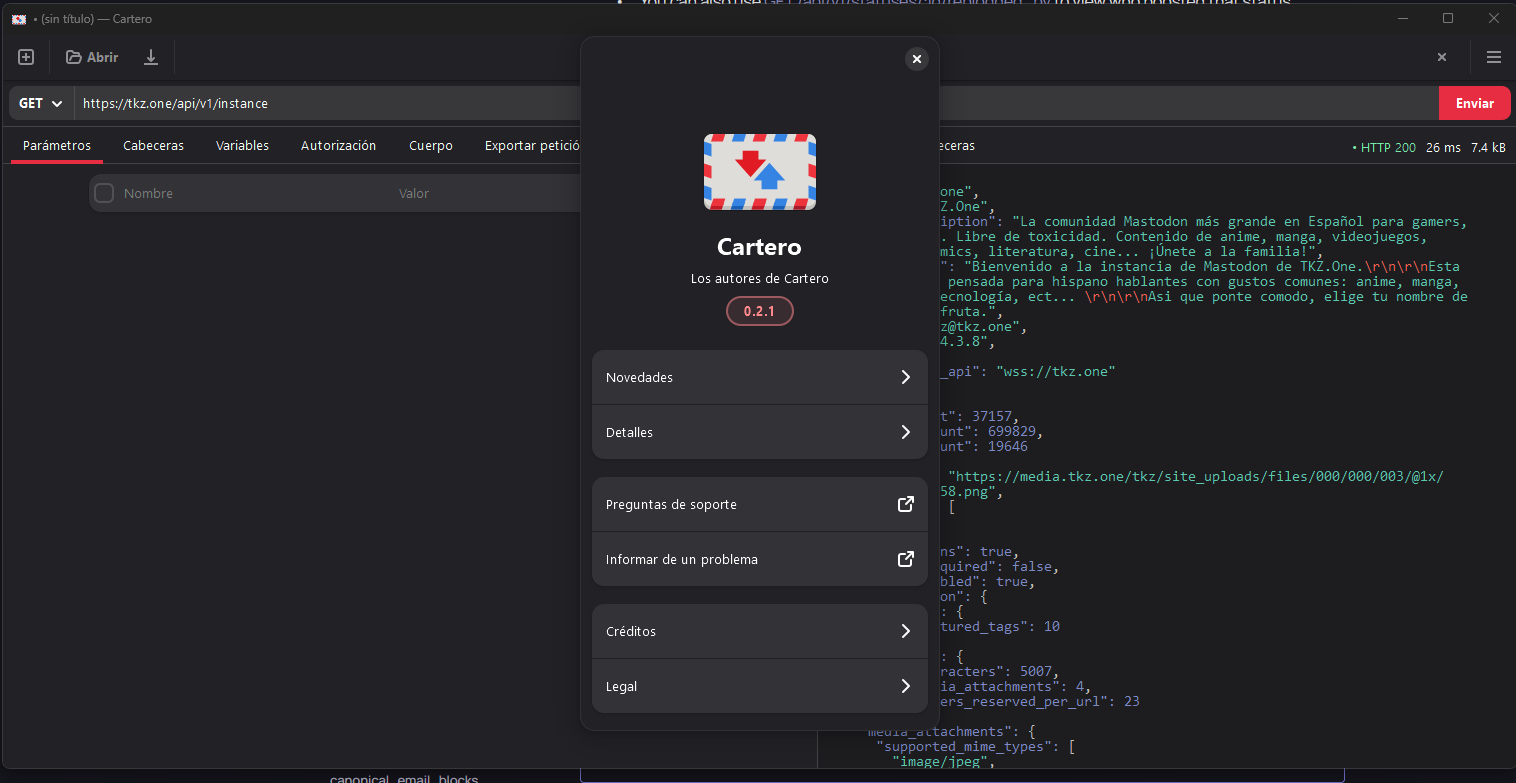This screenshot has width=1516, height=783.
Task: Open the Créditos row
Action: click(760, 631)
